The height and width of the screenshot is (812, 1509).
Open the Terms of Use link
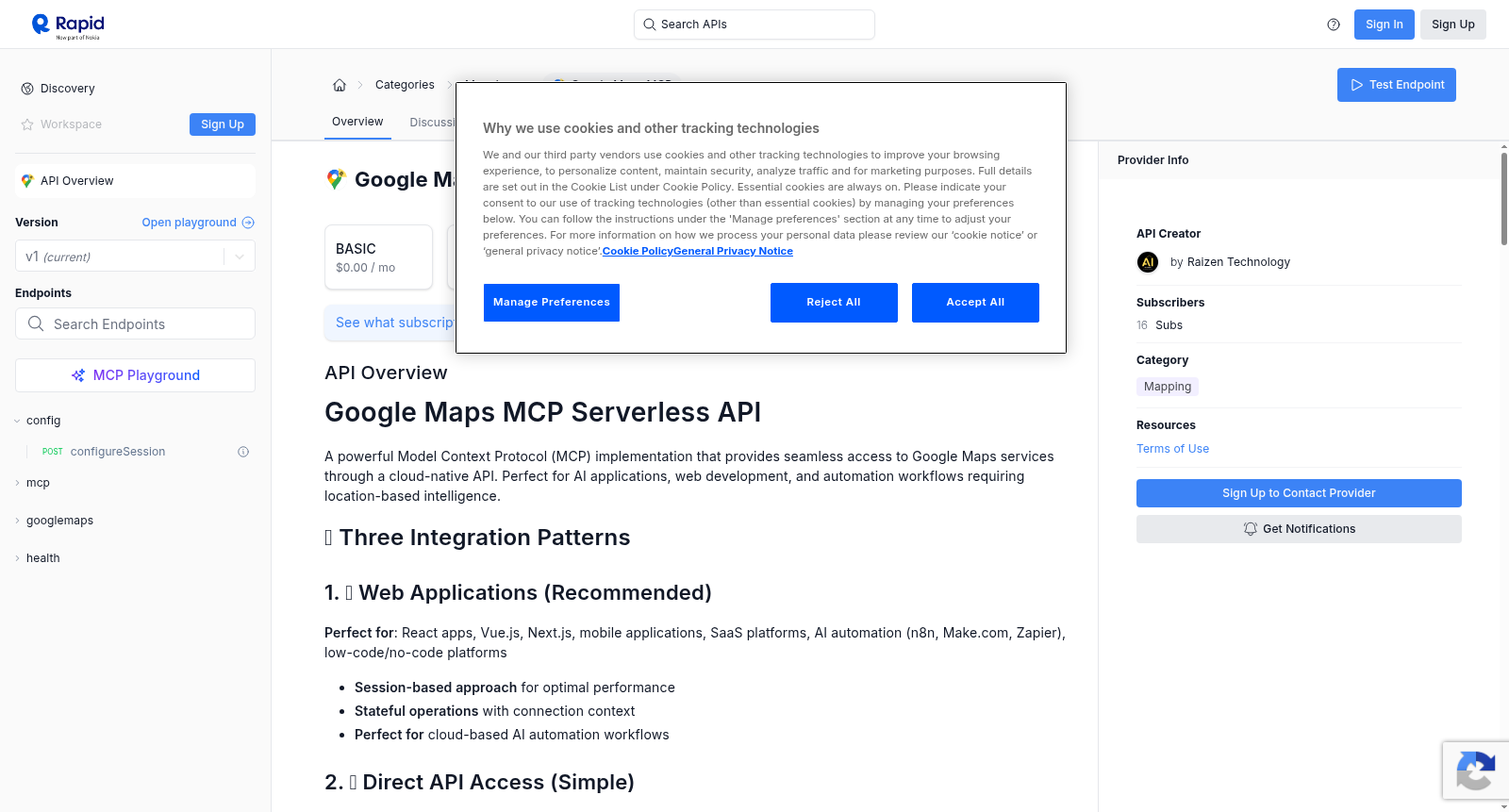[x=1172, y=449]
